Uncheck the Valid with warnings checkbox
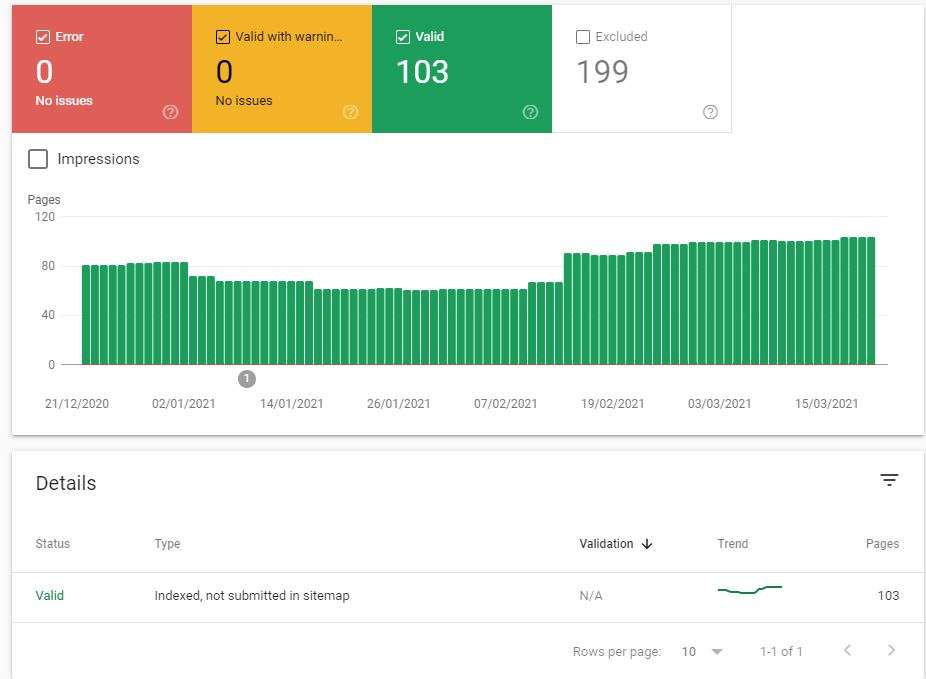Screen dimensions: 926x679 (x=223, y=37)
